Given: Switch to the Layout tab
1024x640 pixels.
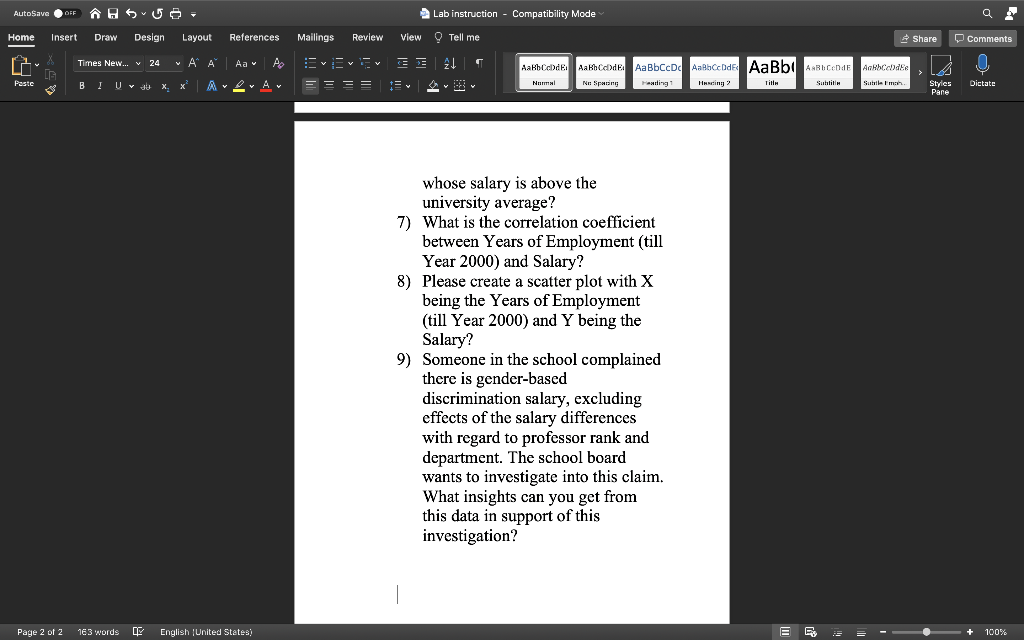Looking at the screenshot, I should [x=197, y=37].
